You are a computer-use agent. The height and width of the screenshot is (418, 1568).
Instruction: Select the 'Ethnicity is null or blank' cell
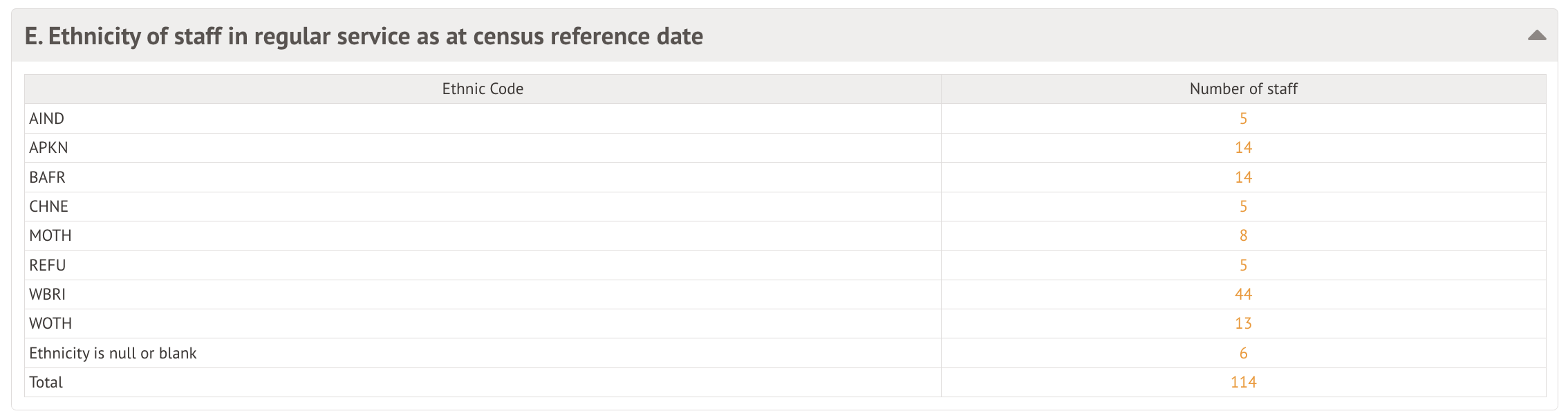pos(113,354)
